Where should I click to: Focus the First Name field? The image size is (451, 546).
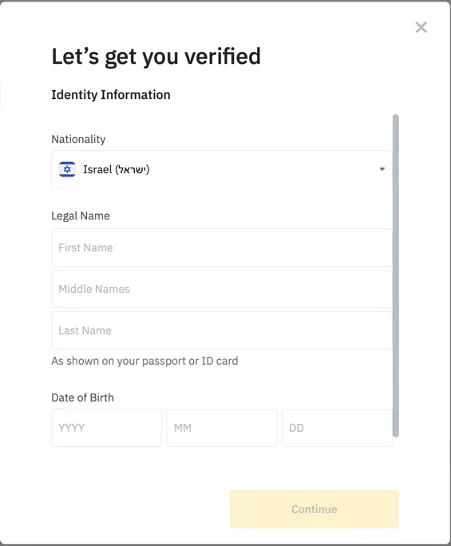[222, 248]
